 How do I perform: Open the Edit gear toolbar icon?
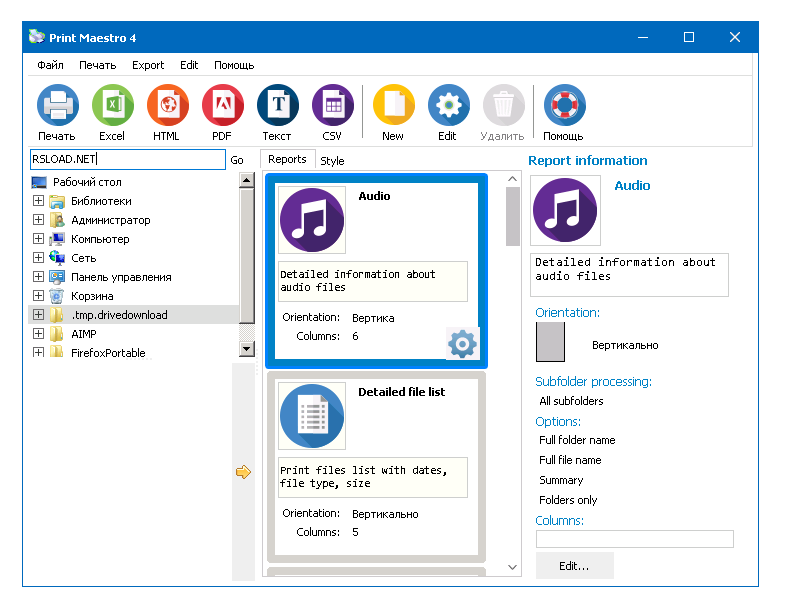448,106
